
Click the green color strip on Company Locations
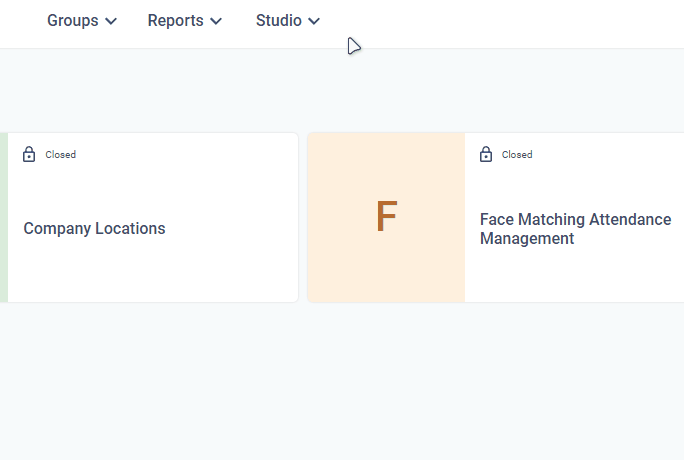(3, 218)
